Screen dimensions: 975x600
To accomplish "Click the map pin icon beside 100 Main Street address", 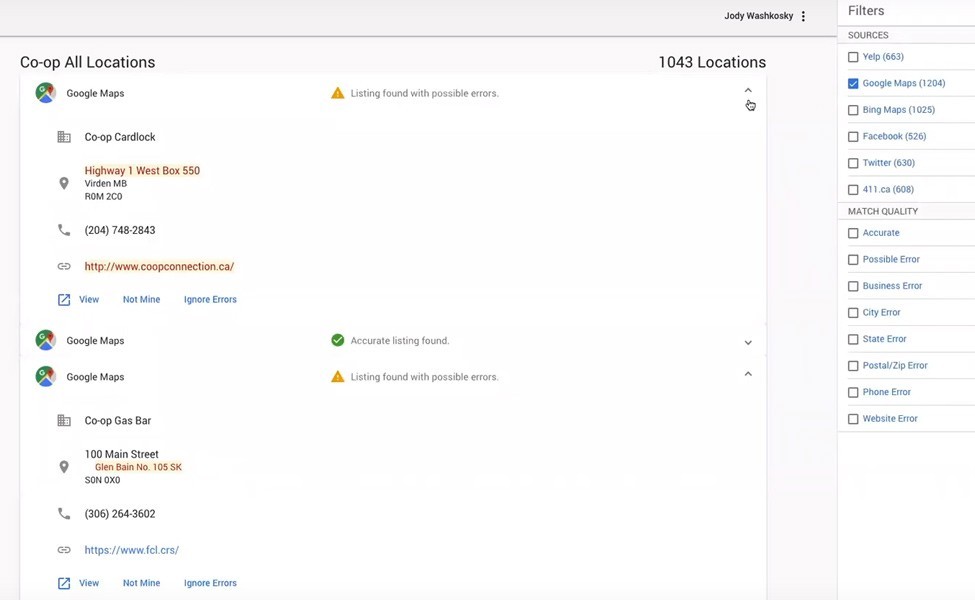I will point(64,467).
